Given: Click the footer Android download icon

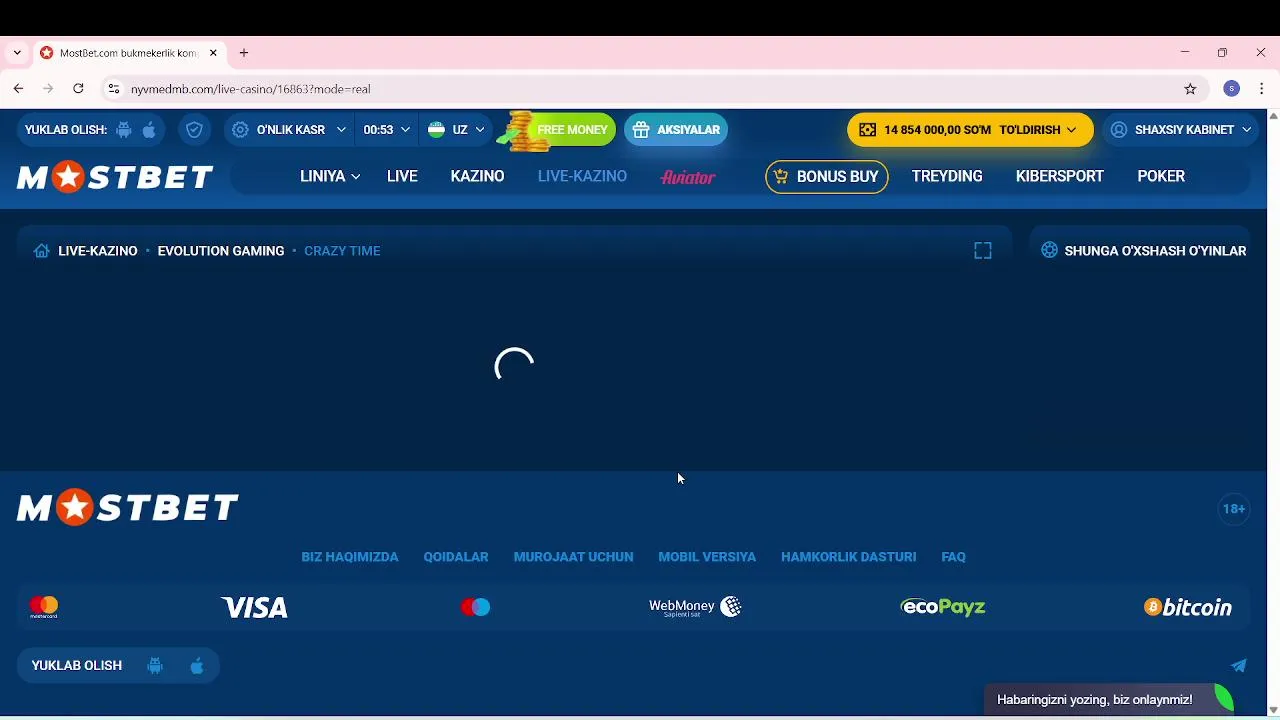Looking at the screenshot, I should click(155, 666).
